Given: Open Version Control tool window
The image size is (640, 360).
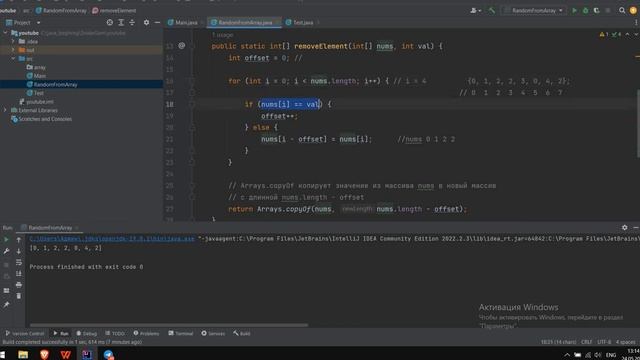Looking at the screenshot, I should pos(24,333).
